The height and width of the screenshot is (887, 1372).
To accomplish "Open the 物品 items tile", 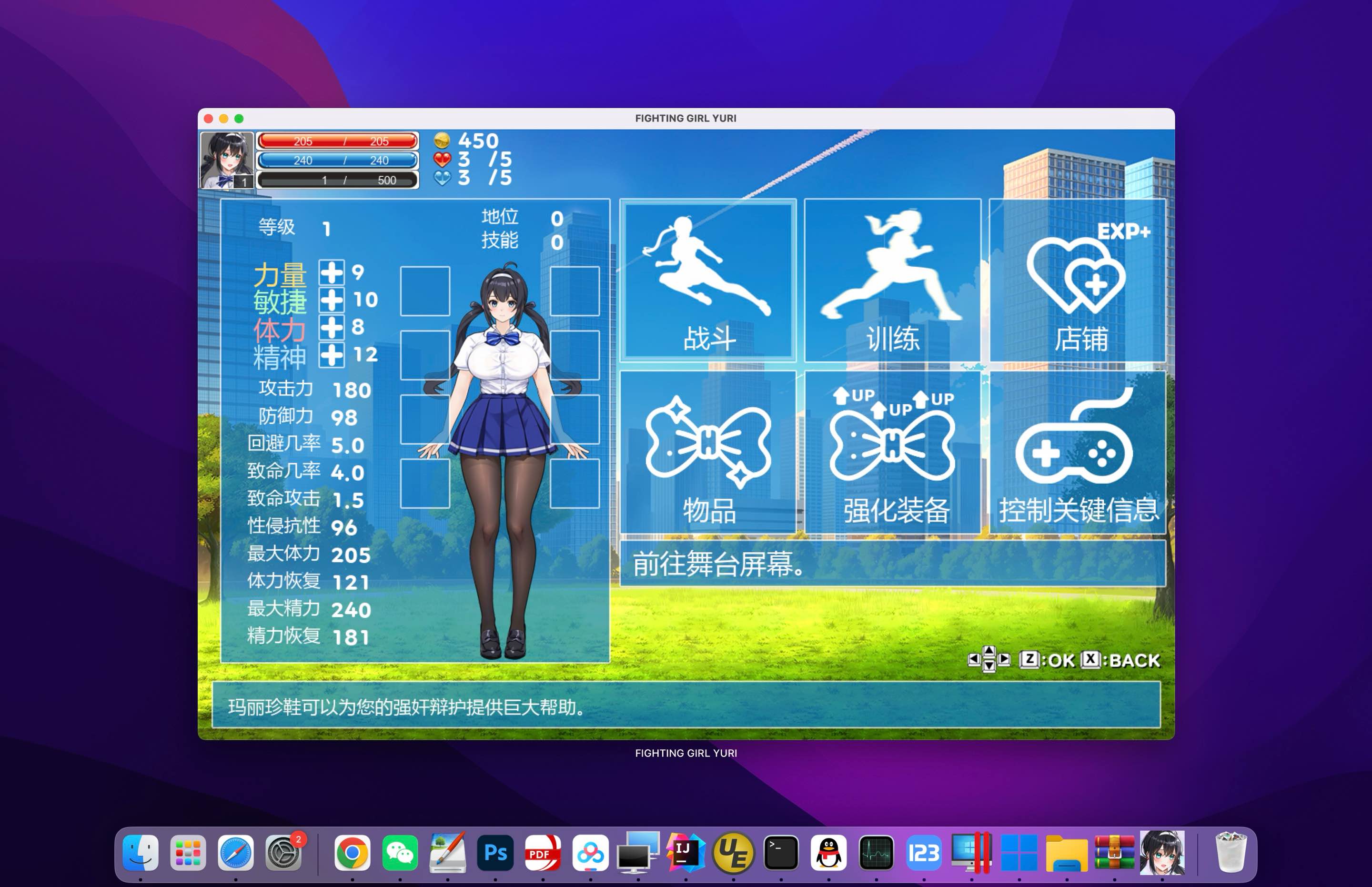I will coord(708,452).
